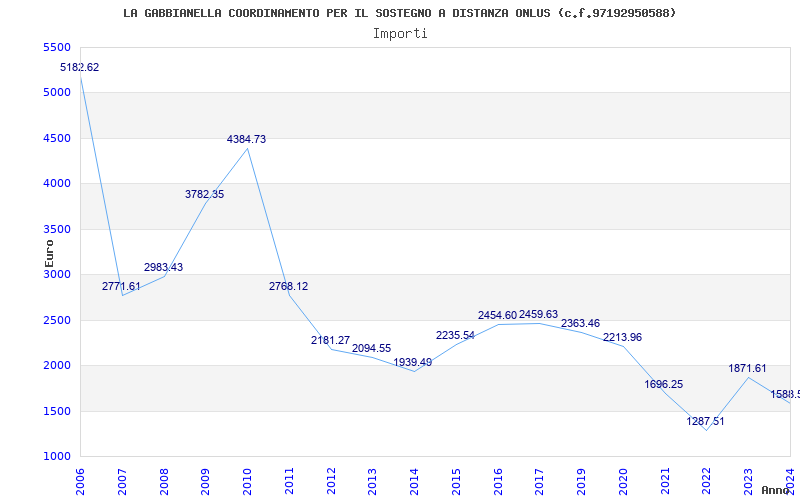The height and width of the screenshot is (500, 800).
Task: Click the 2500 y-axis tick
Action: tap(57, 320)
